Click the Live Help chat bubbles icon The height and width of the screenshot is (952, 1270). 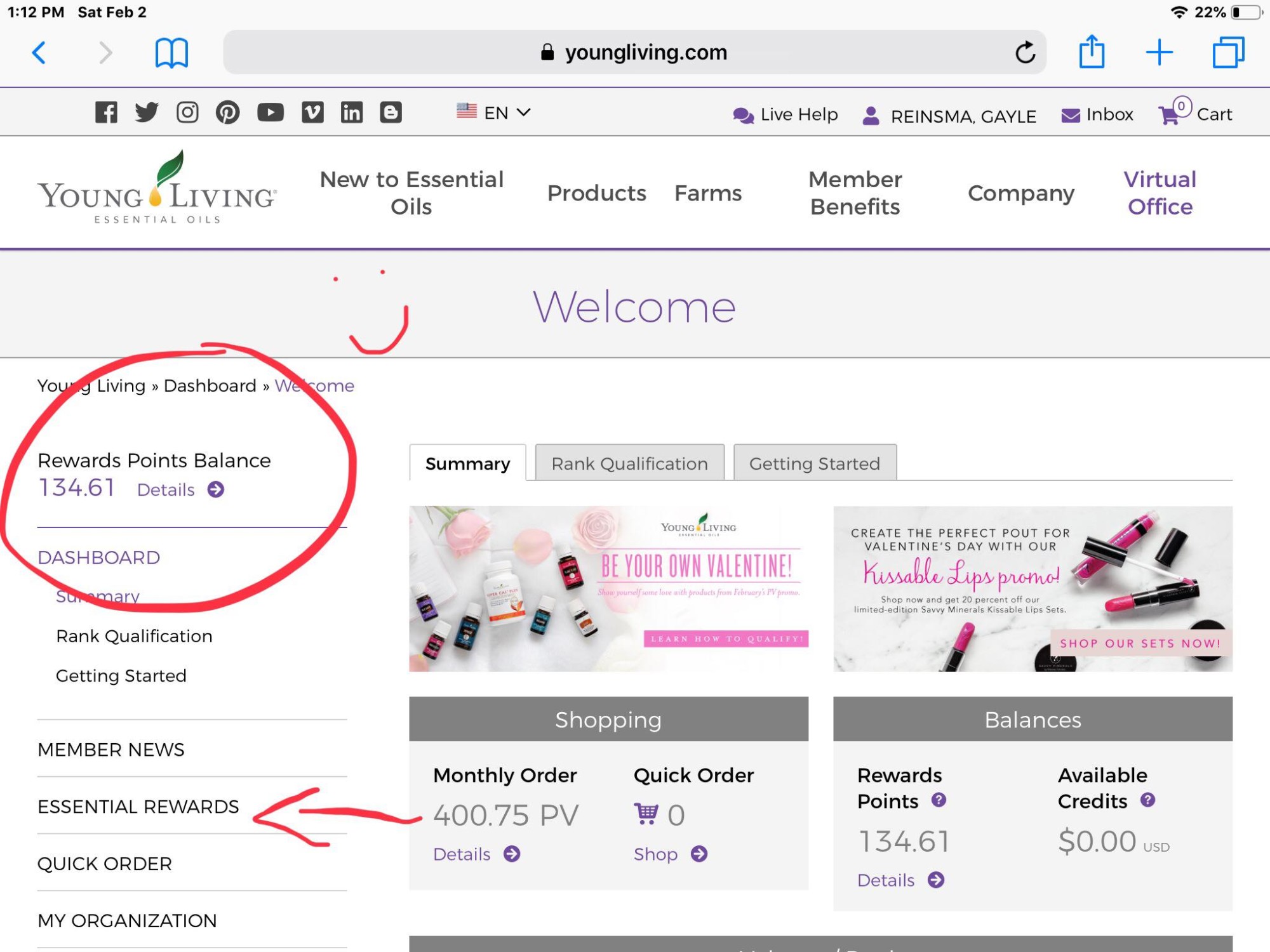[x=743, y=116]
